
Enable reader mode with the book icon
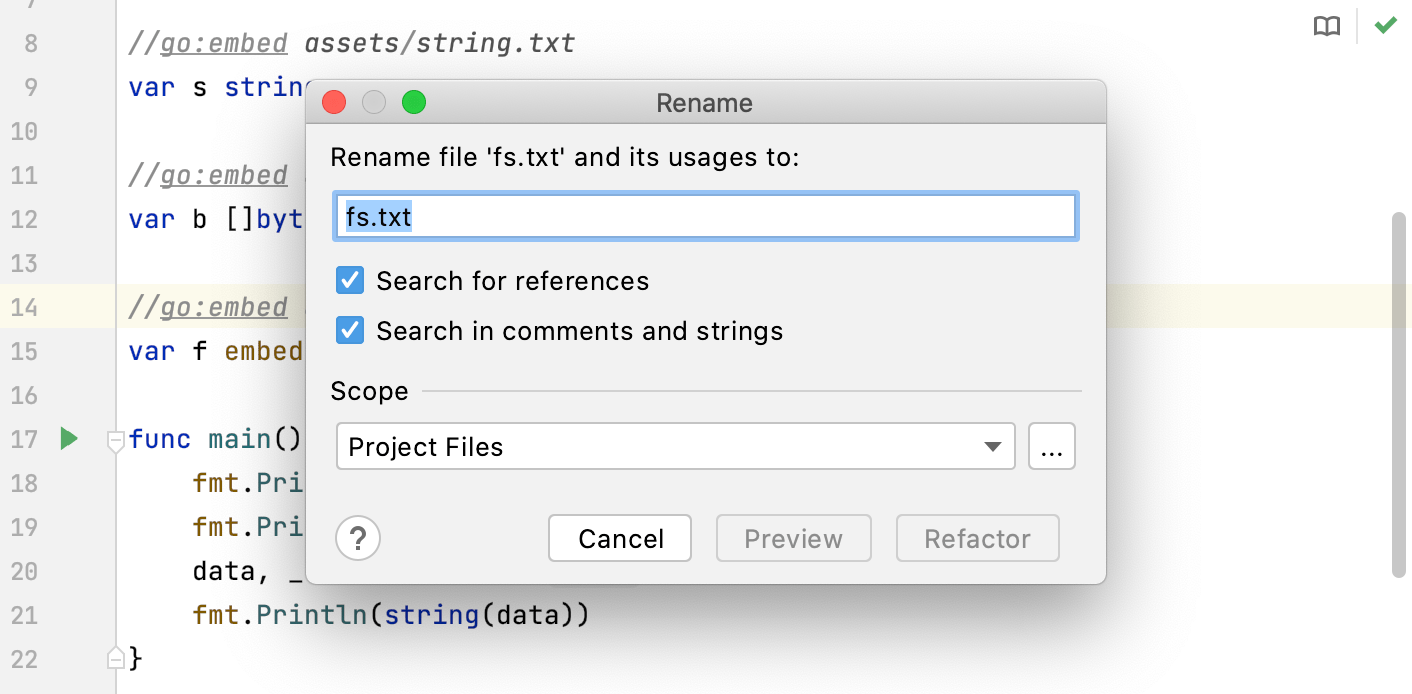click(1327, 26)
